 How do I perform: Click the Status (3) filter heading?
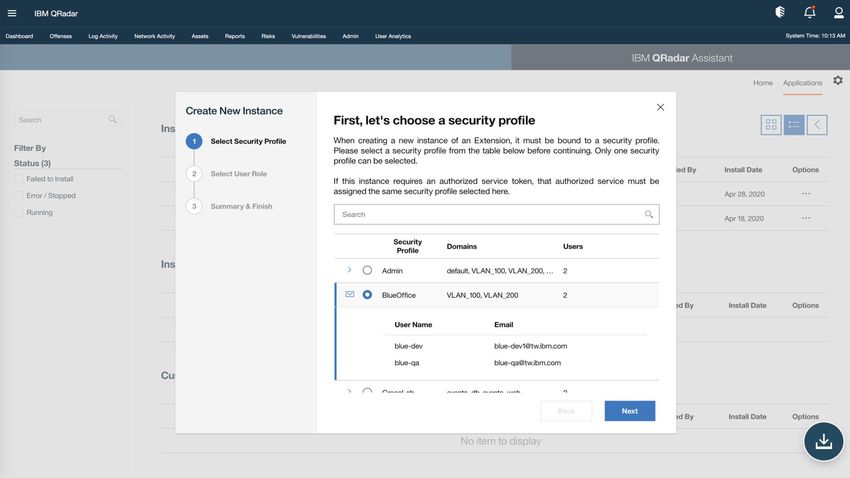click(33, 163)
